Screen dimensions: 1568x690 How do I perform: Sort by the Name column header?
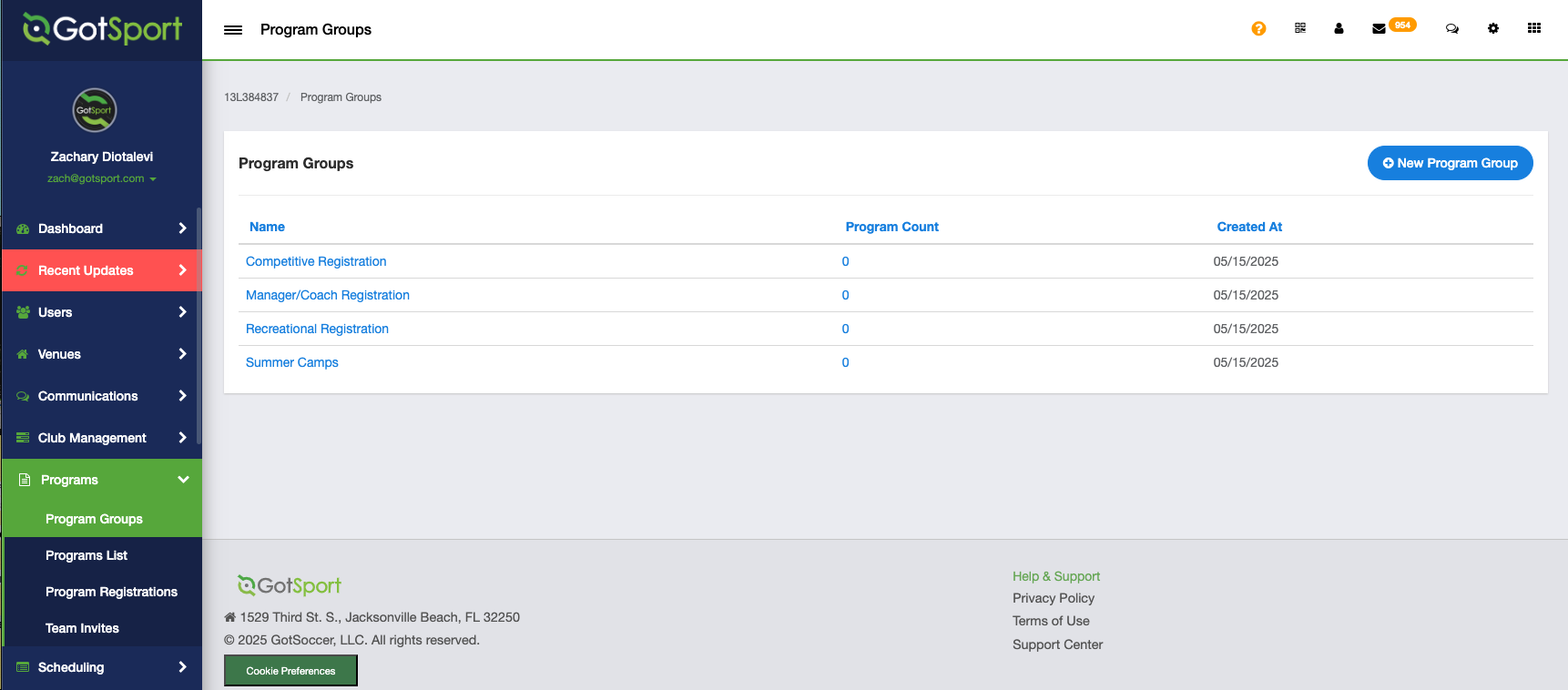coord(267,227)
